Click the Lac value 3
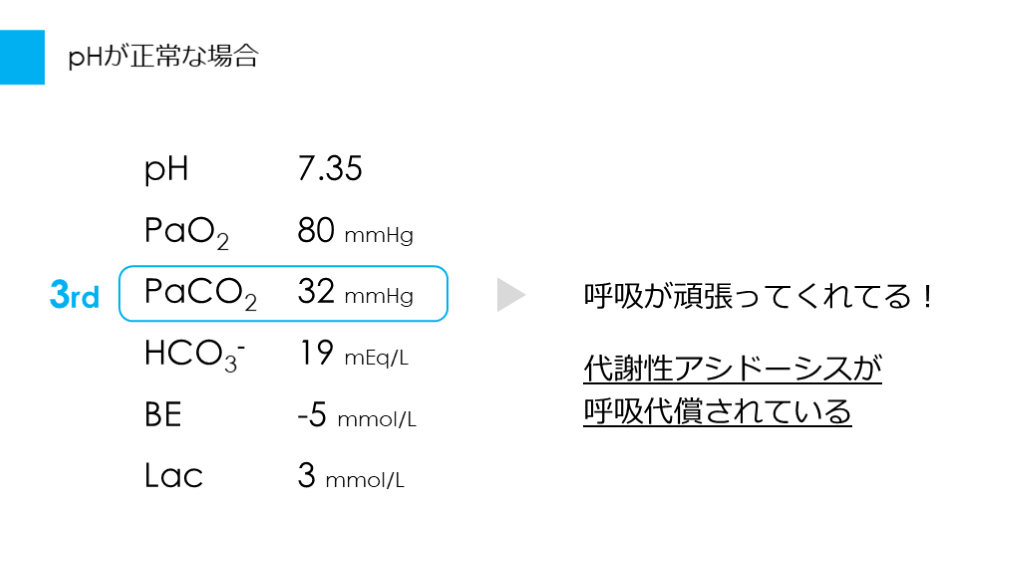This screenshot has width=1024, height=576. [x=306, y=476]
